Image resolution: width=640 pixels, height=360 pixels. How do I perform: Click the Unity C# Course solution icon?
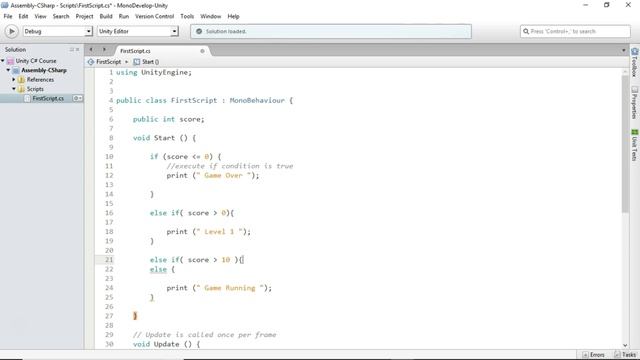(11, 61)
